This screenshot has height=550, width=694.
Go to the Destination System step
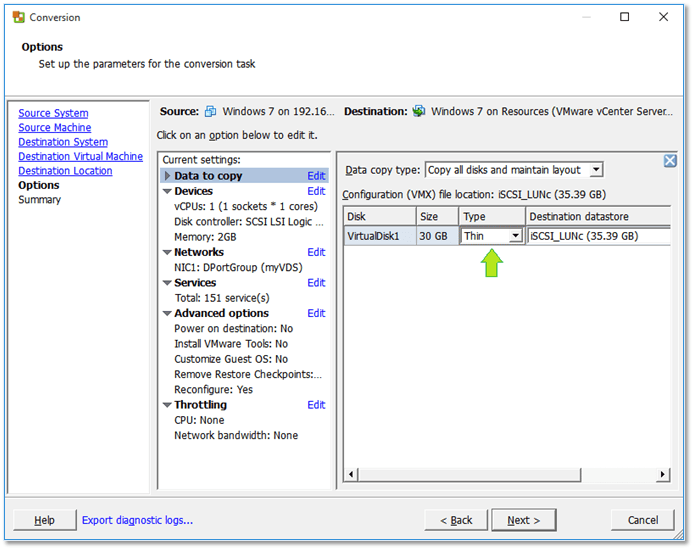(x=63, y=142)
